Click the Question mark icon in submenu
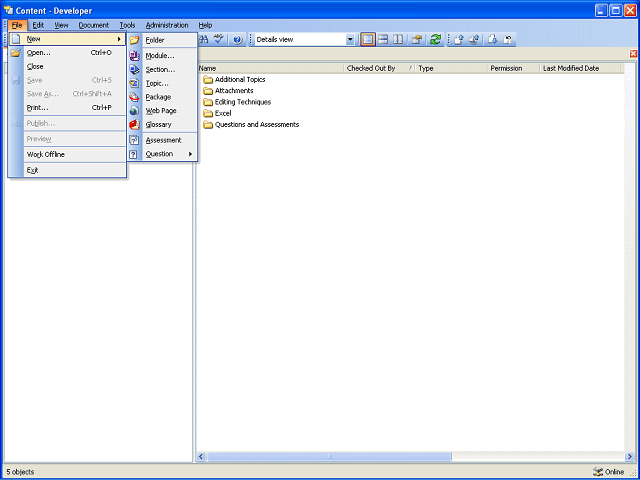The height and width of the screenshot is (480, 640). tap(133, 154)
